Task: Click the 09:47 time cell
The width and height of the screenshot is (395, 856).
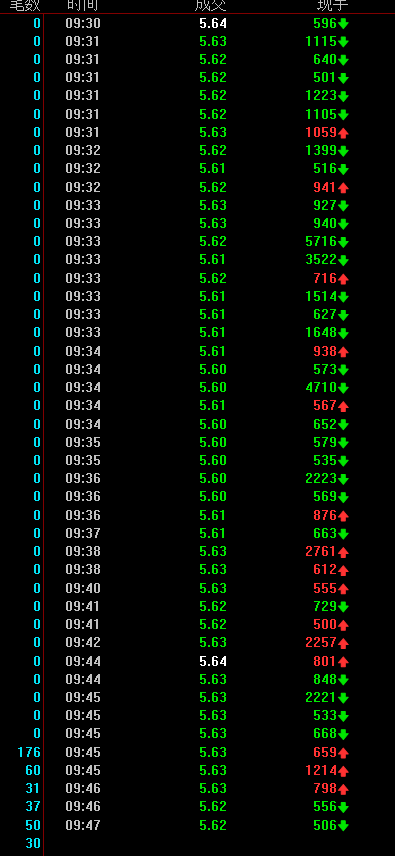Action: pos(83,825)
